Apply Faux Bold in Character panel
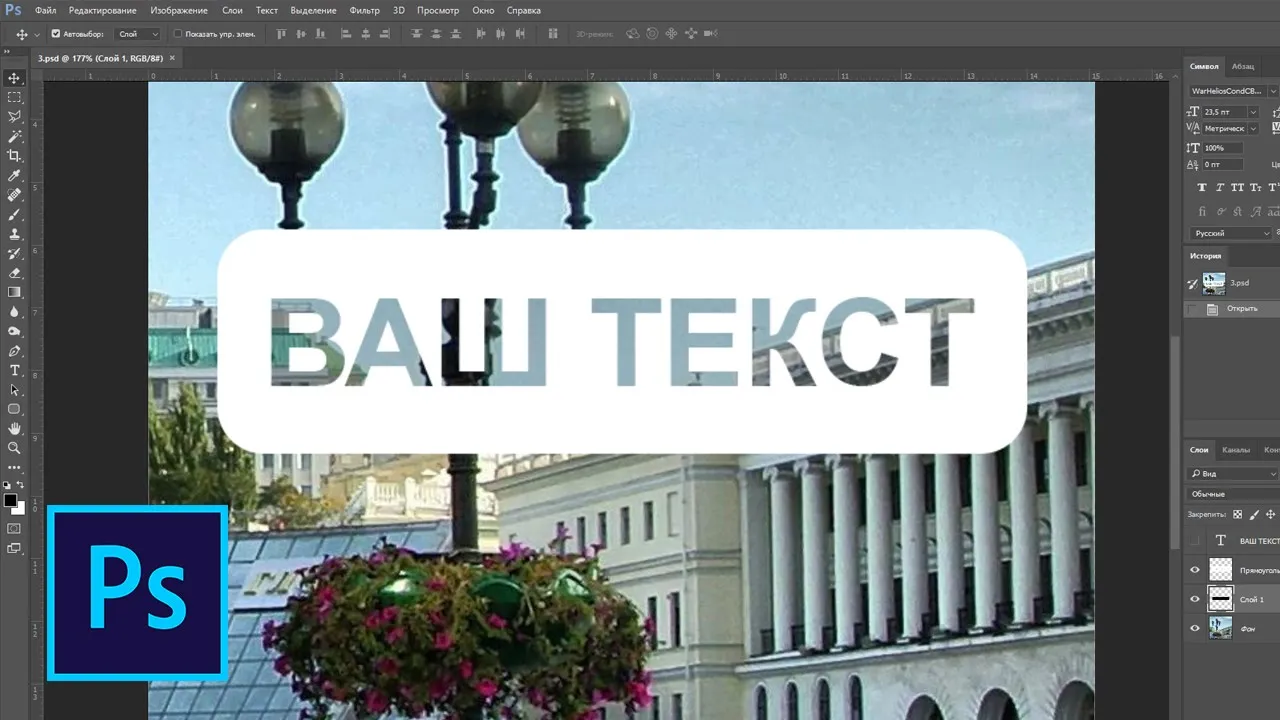Viewport: 1280px width, 720px height. (x=1202, y=187)
